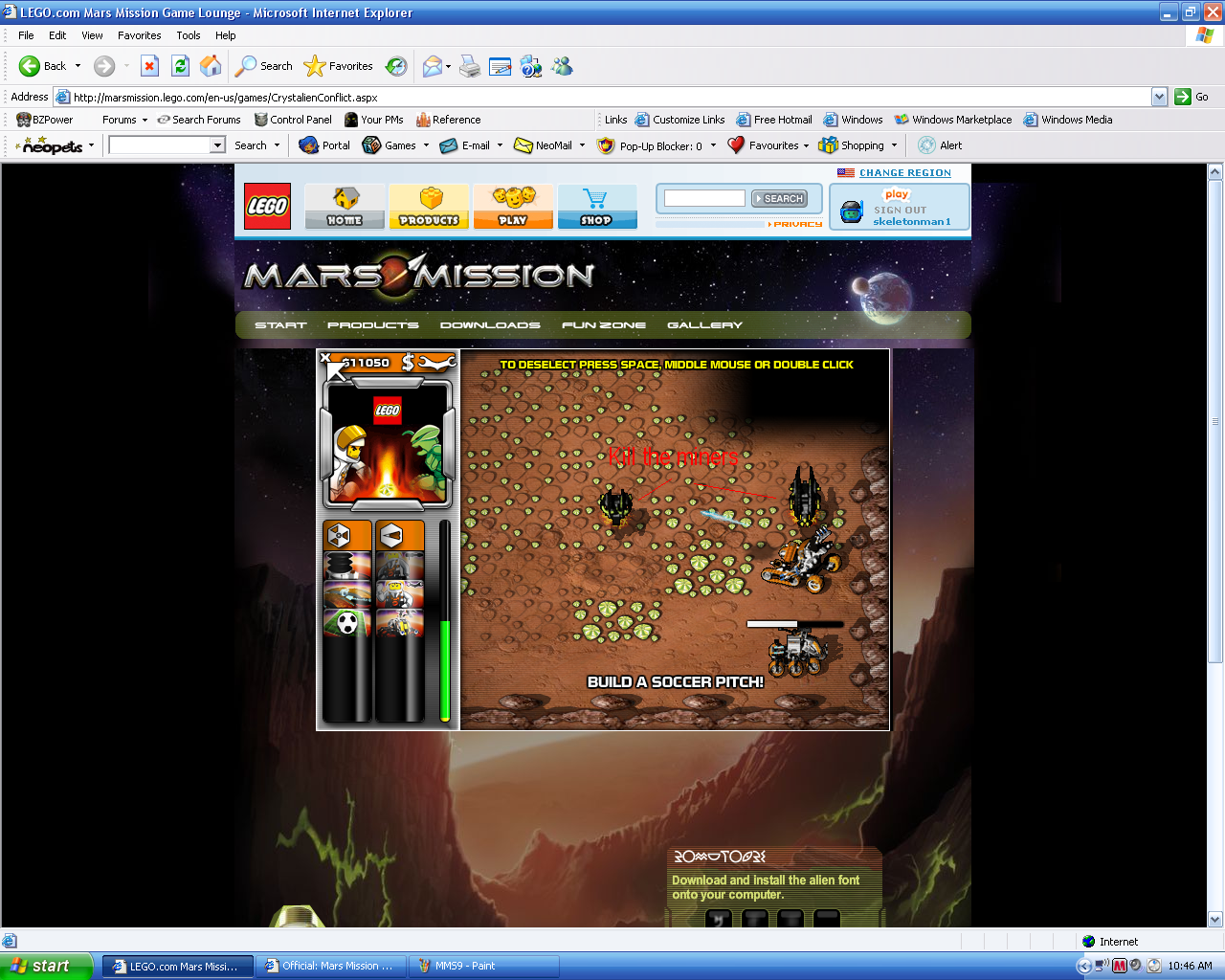1225x980 pixels.
Task: Click the LEGO site SEARCH button
Action: coord(779,198)
